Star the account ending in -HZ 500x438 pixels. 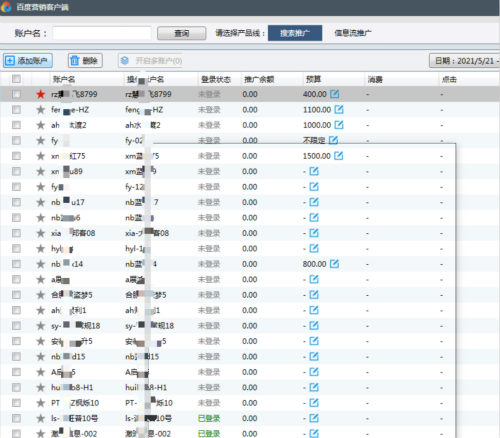[41, 110]
